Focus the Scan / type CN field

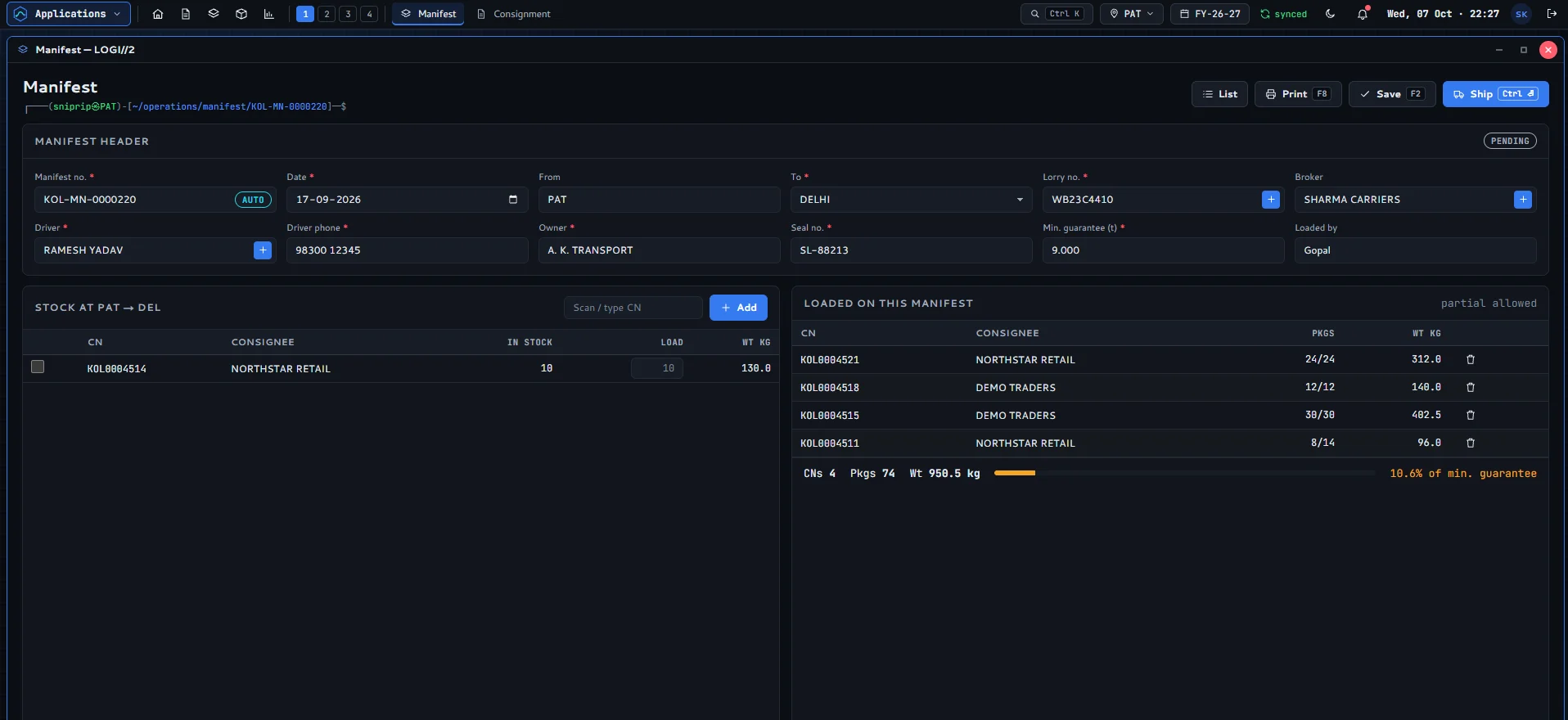(x=633, y=308)
